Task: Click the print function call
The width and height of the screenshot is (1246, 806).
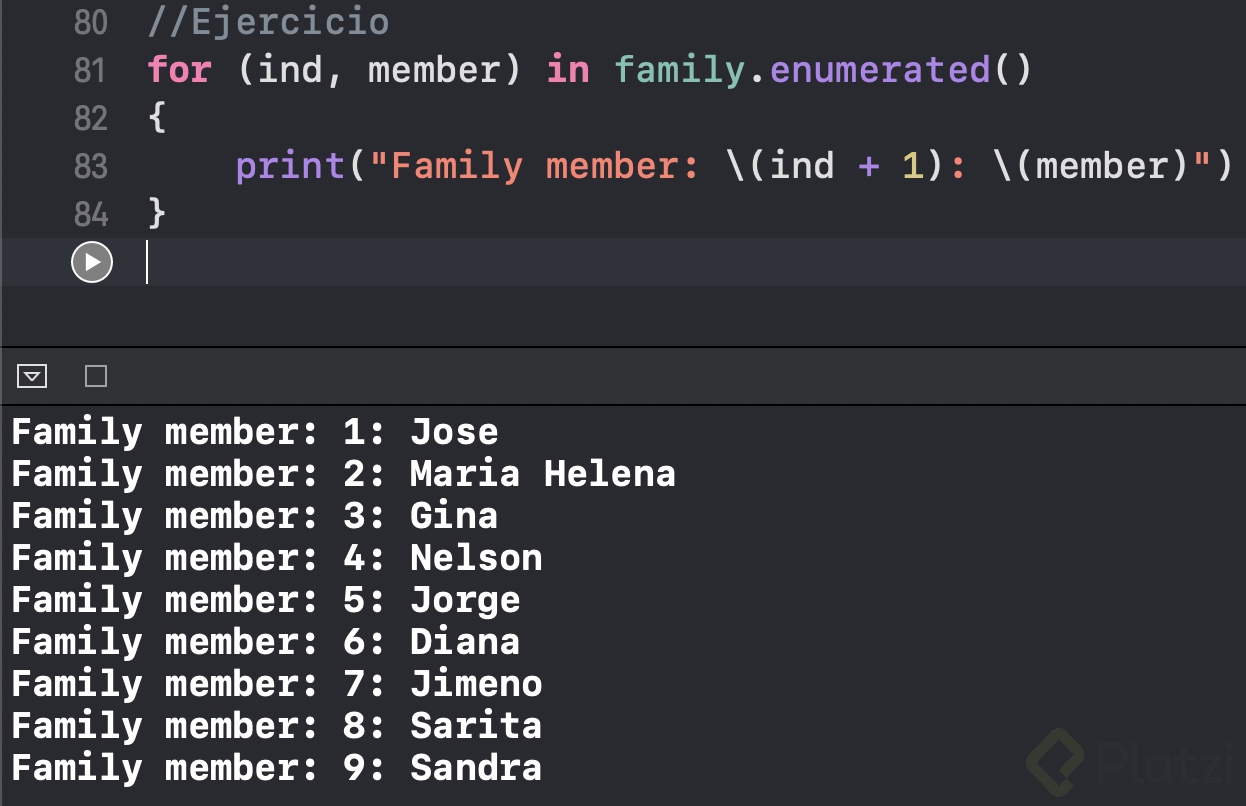Action: [x=291, y=166]
